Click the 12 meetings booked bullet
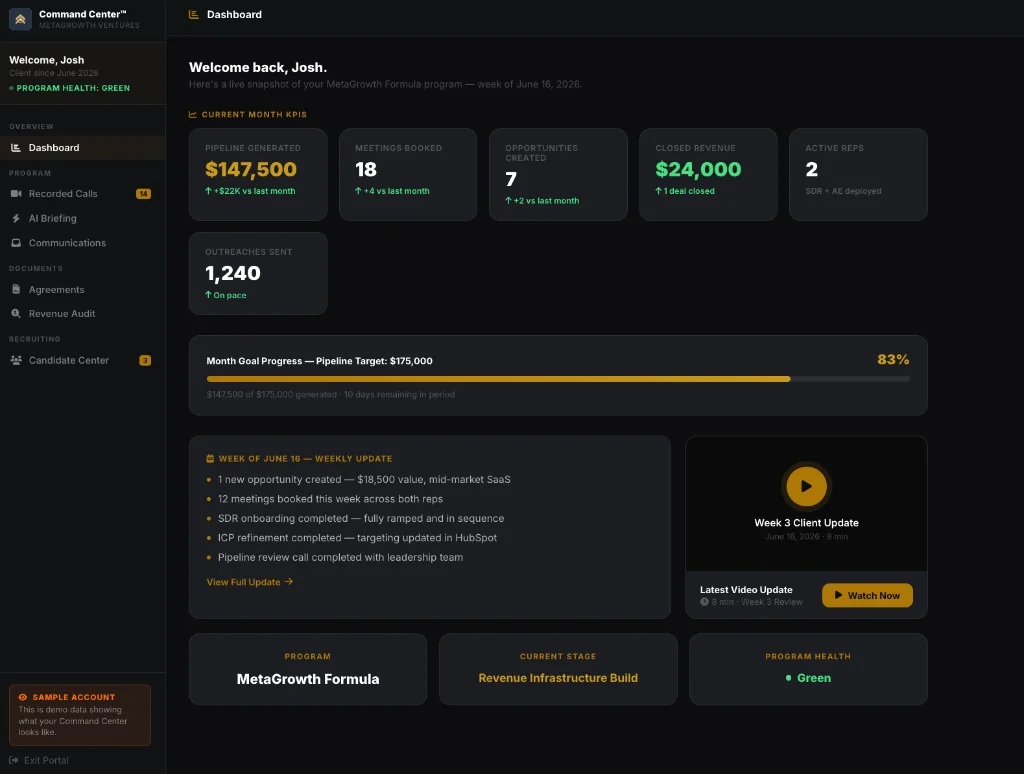The width and height of the screenshot is (1024, 774). [330, 499]
